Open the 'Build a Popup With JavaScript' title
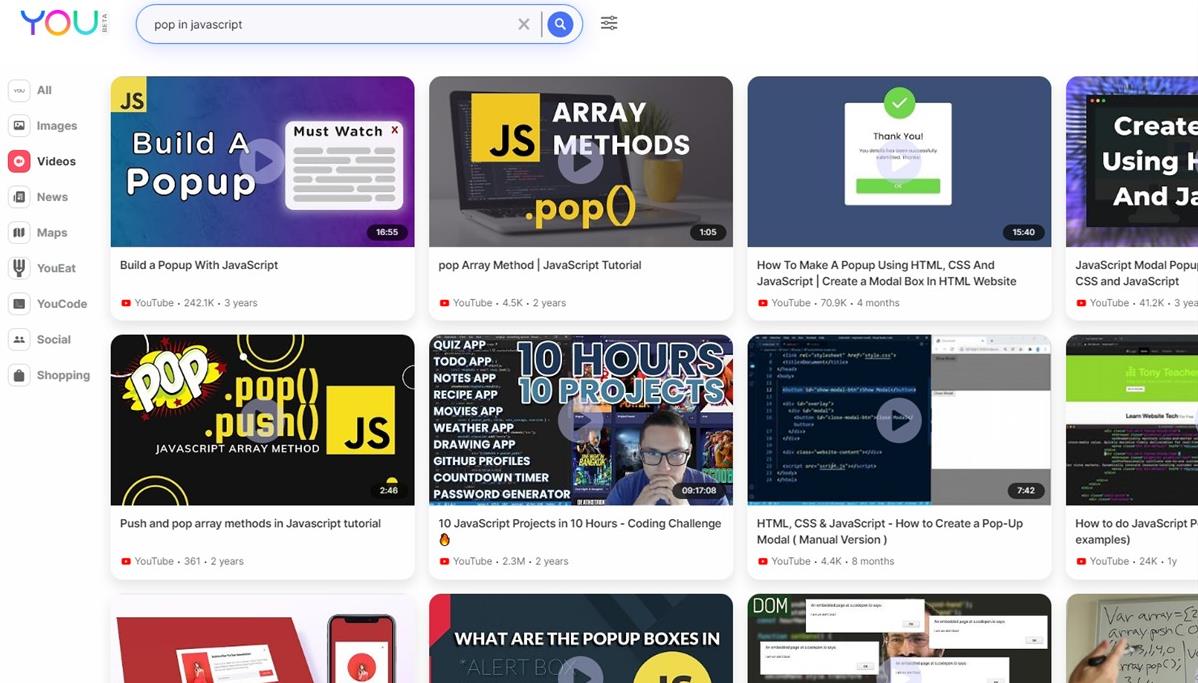The height and width of the screenshot is (683, 1198). point(199,265)
